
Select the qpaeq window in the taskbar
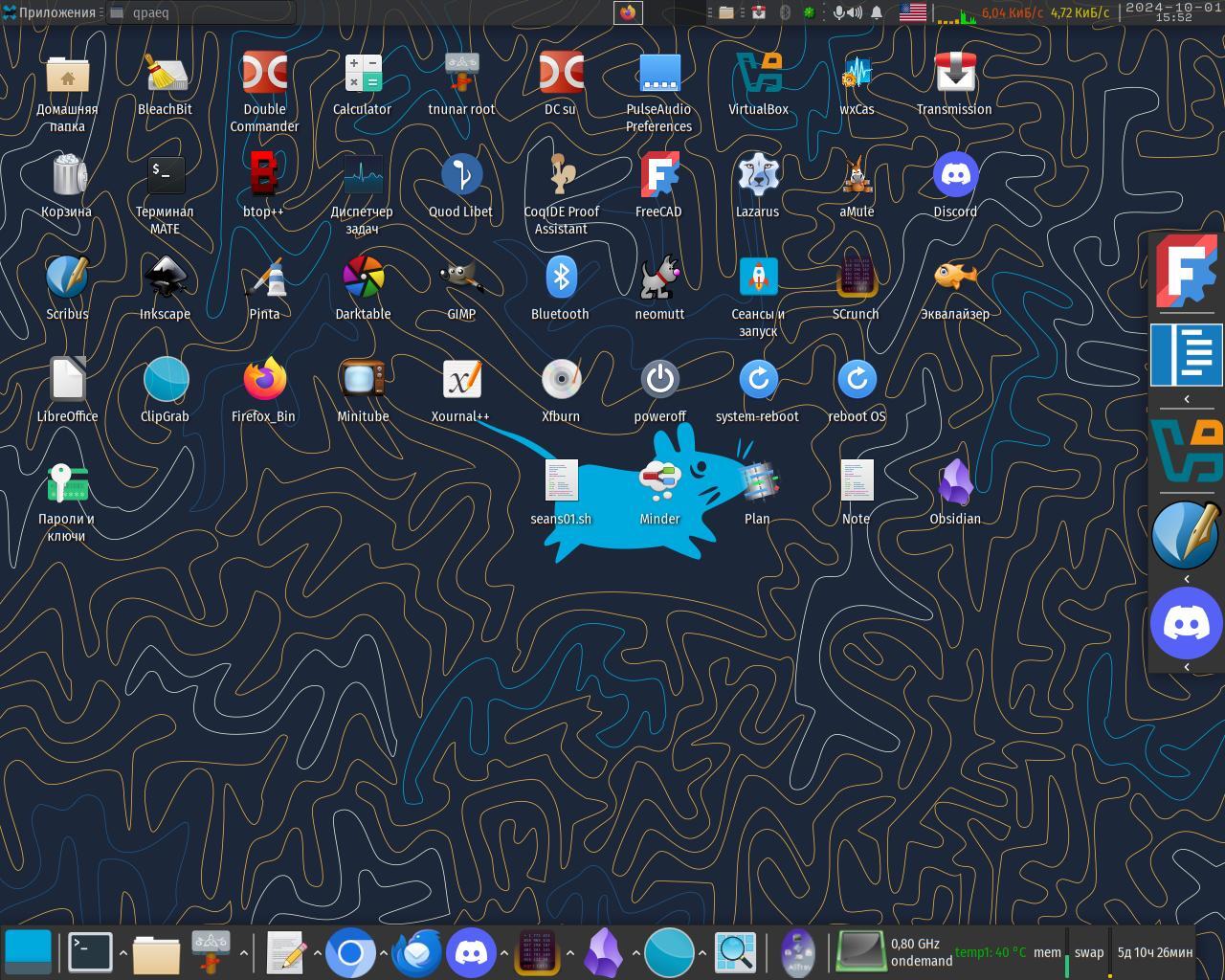pyautogui.click(x=199, y=12)
